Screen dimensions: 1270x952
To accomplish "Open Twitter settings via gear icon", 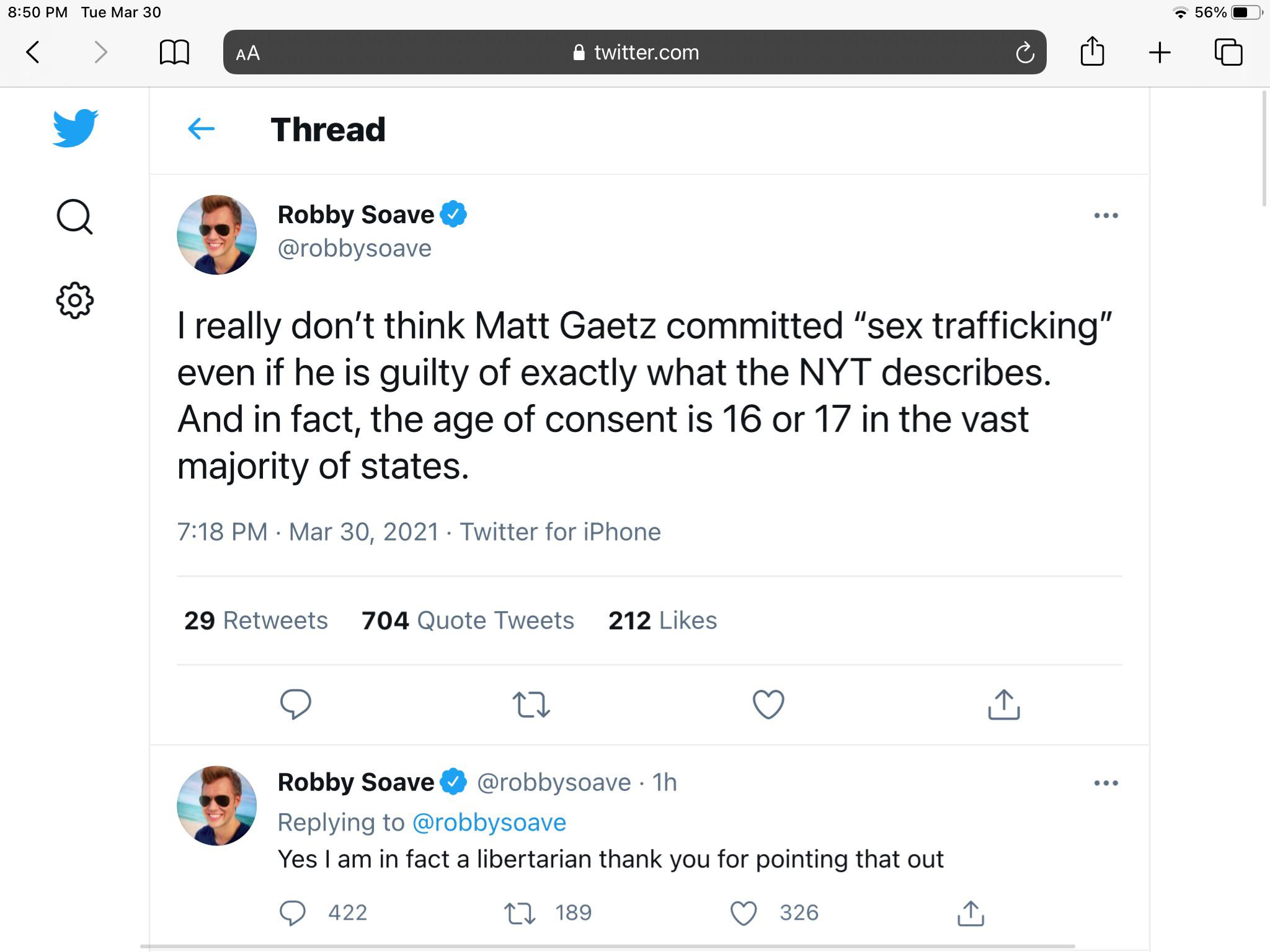I will (x=74, y=300).
